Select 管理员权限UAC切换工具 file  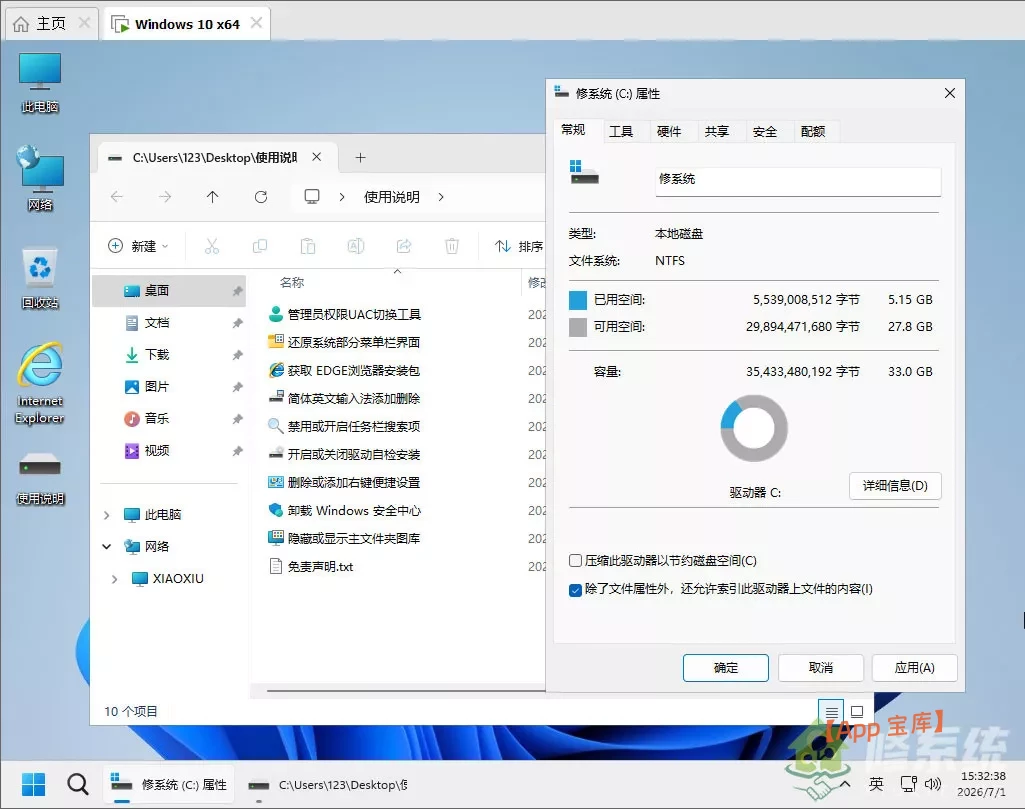click(x=344, y=314)
